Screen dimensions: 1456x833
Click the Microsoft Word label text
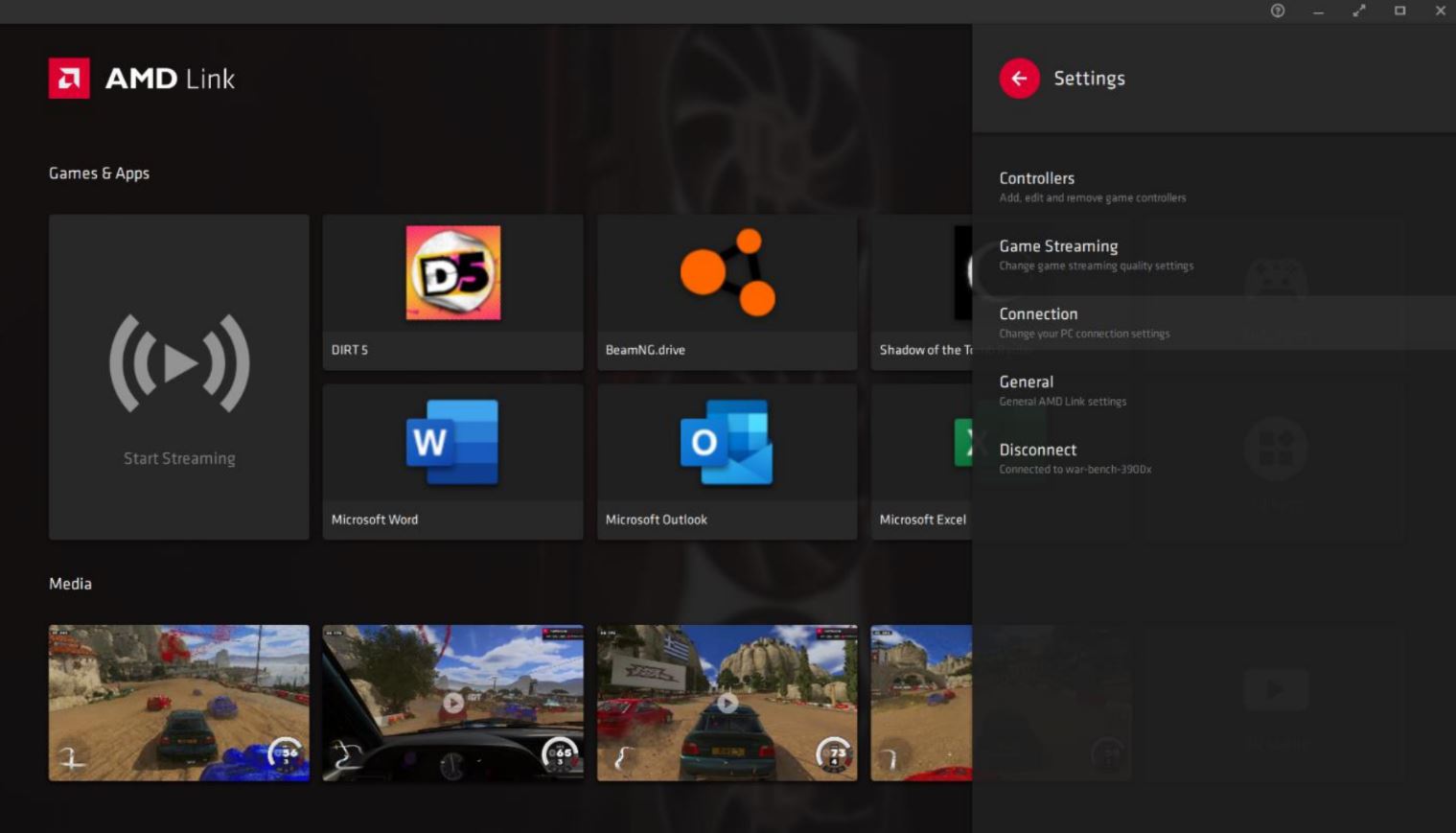375,520
